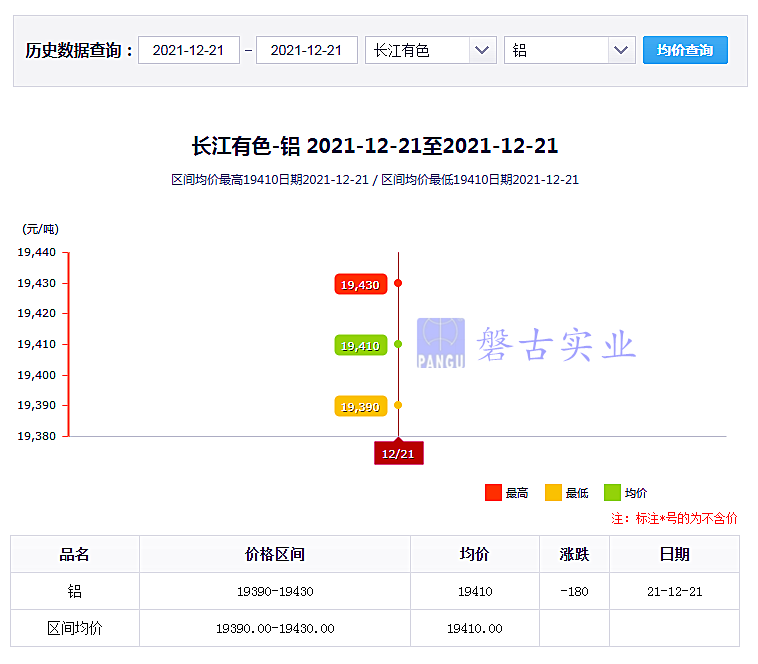This screenshot has width=758, height=664.
Task: Click the end date input field
Action: click(x=306, y=50)
